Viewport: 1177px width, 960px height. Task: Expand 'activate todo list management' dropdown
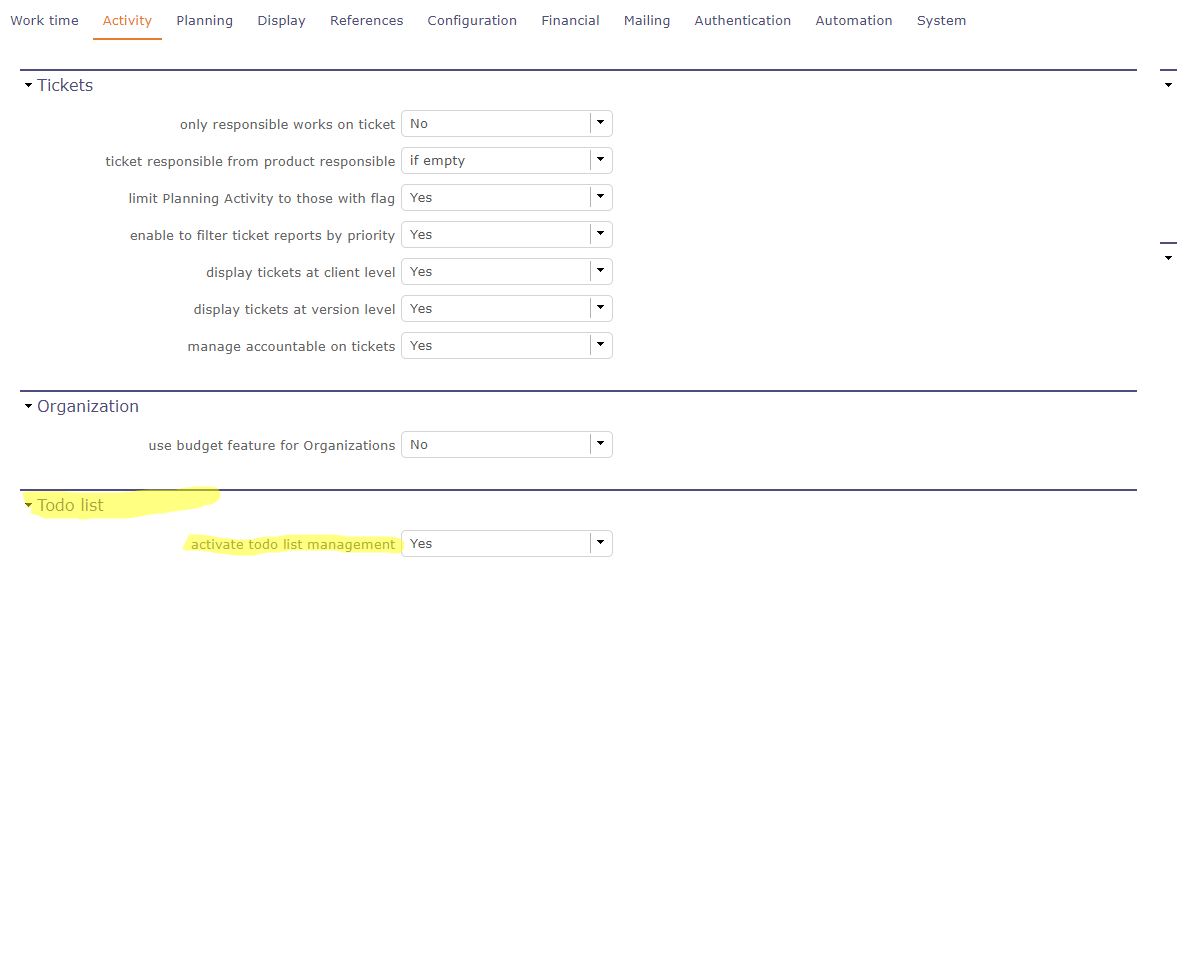(x=600, y=544)
